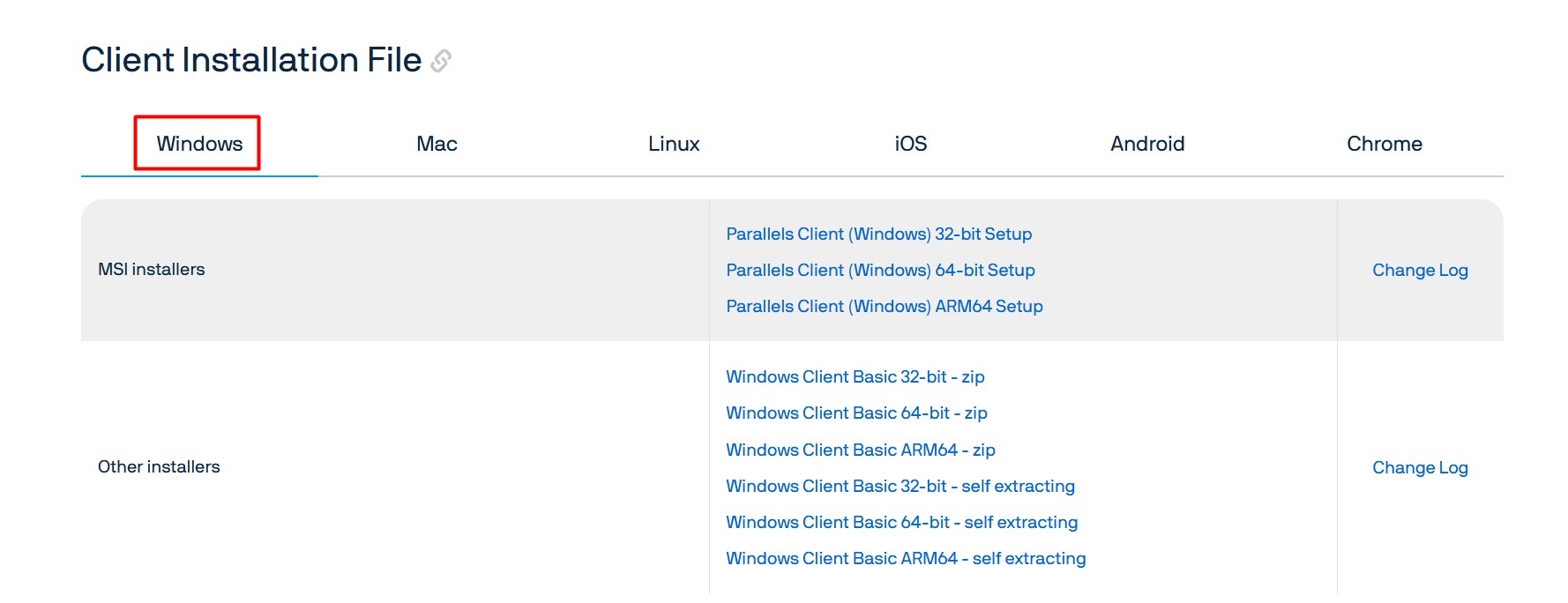
Task: Download Parallels Client Windows 32-bit Setup
Action: pos(878,234)
